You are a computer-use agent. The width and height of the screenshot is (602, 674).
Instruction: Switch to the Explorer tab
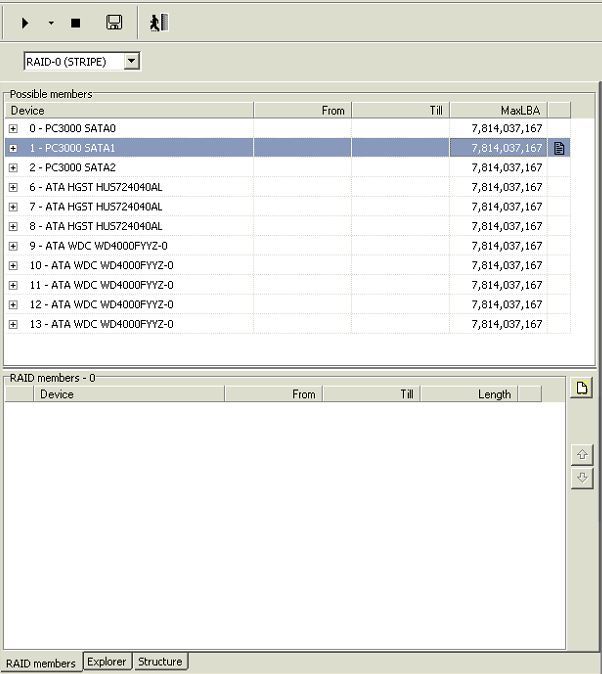(x=106, y=662)
